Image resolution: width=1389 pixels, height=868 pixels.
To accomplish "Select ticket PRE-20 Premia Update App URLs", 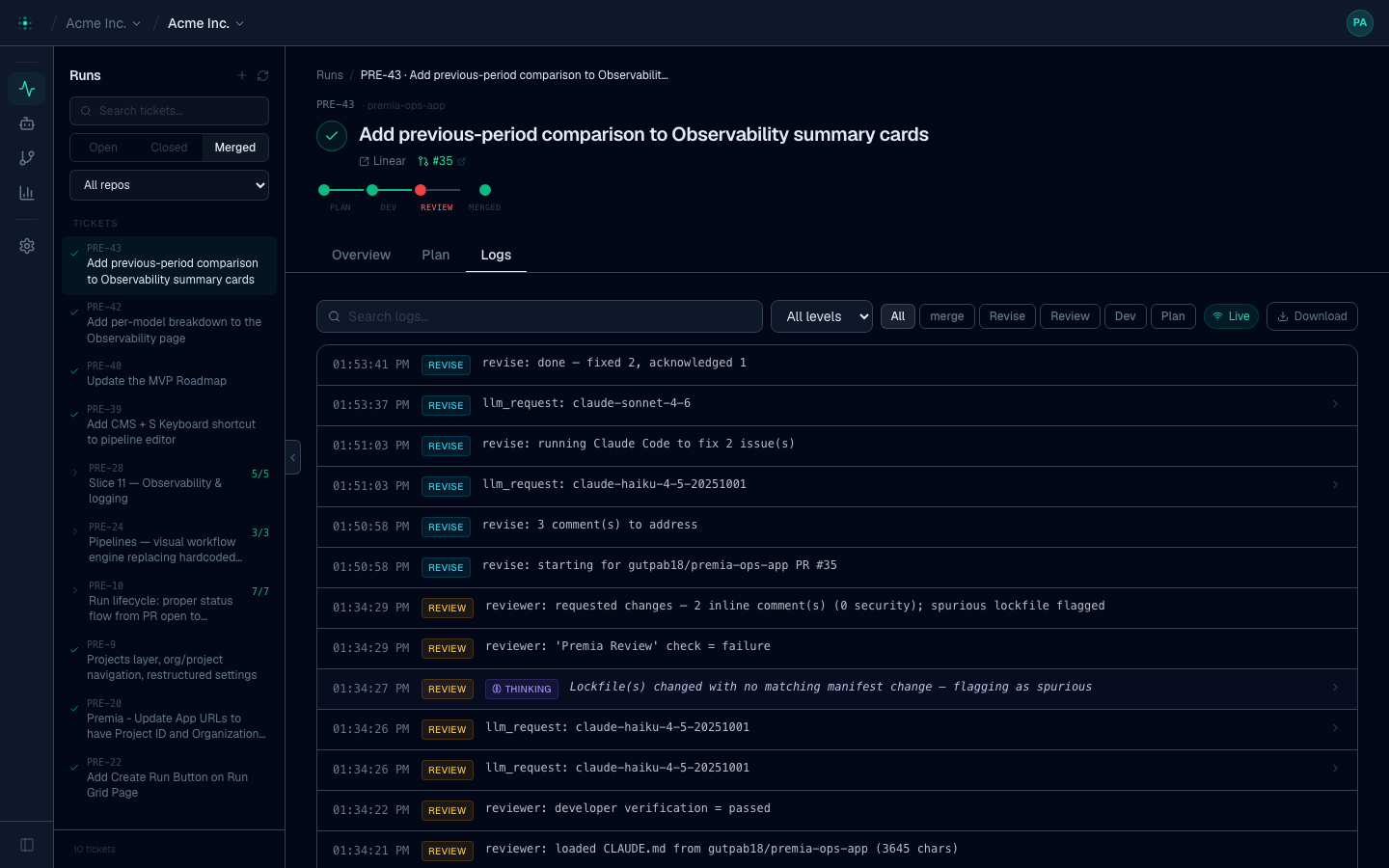I will click(169, 719).
